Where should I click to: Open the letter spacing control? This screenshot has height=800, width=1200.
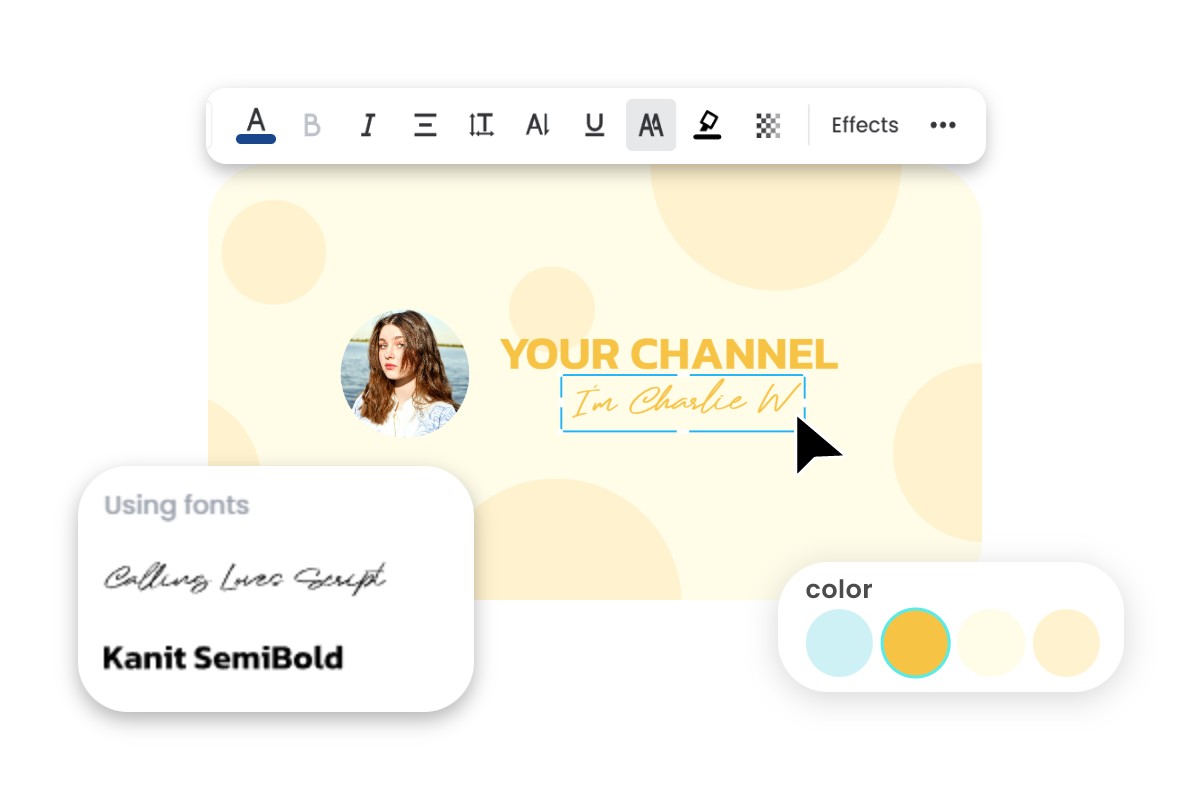point(537,124)
